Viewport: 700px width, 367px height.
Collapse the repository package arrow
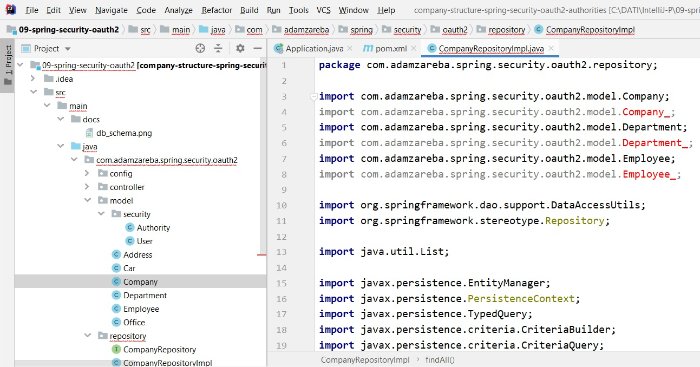click(88, 335)
